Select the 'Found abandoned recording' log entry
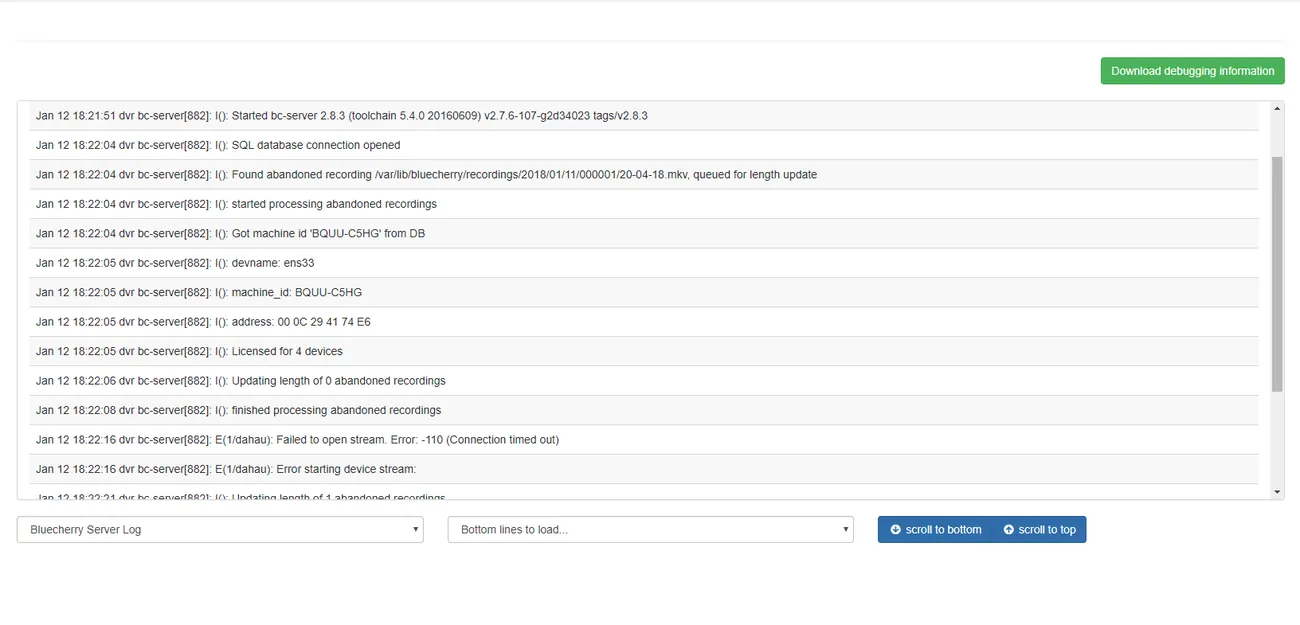 (638, 174)
